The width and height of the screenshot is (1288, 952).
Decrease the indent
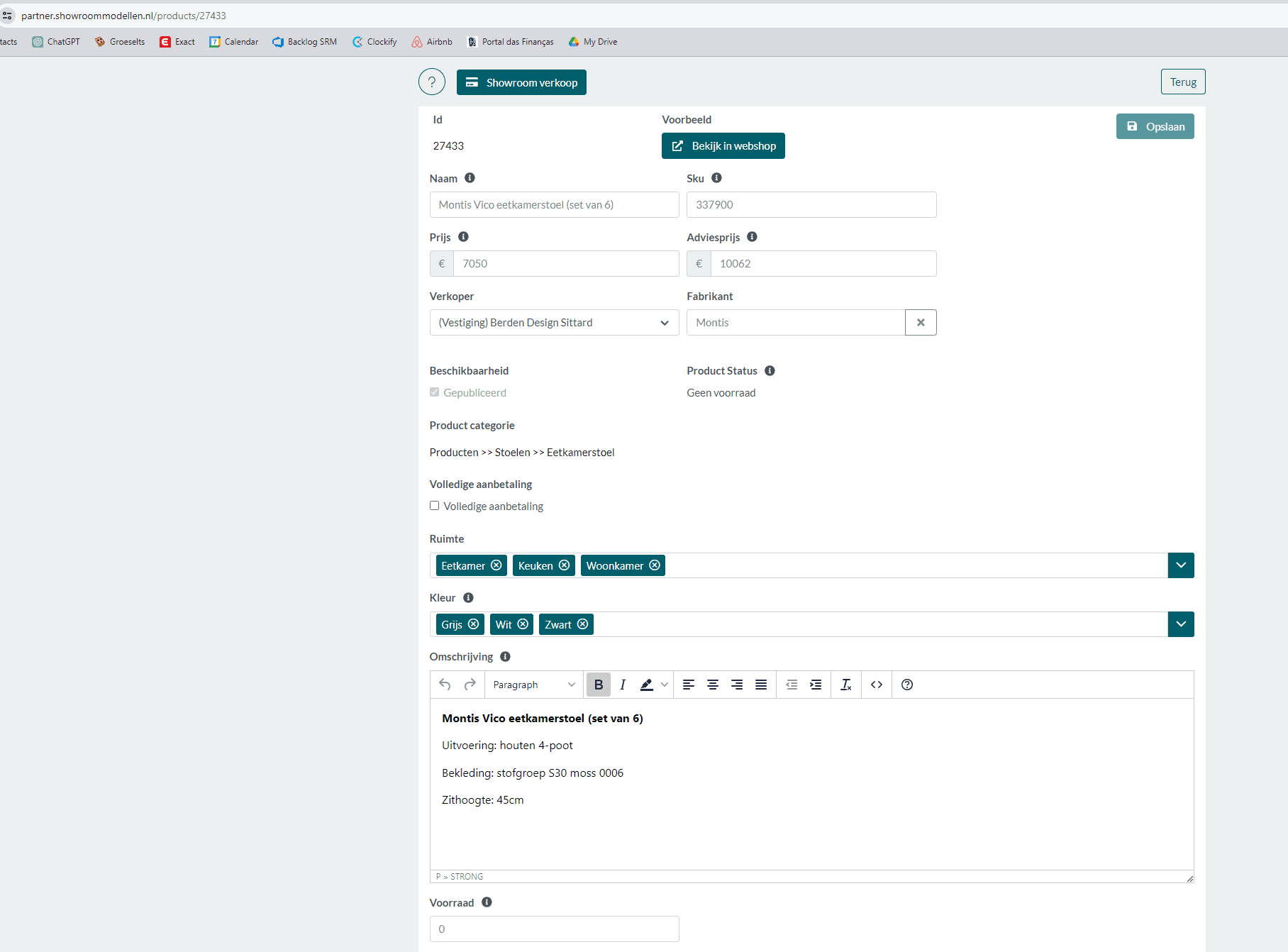tap(792, 685)
